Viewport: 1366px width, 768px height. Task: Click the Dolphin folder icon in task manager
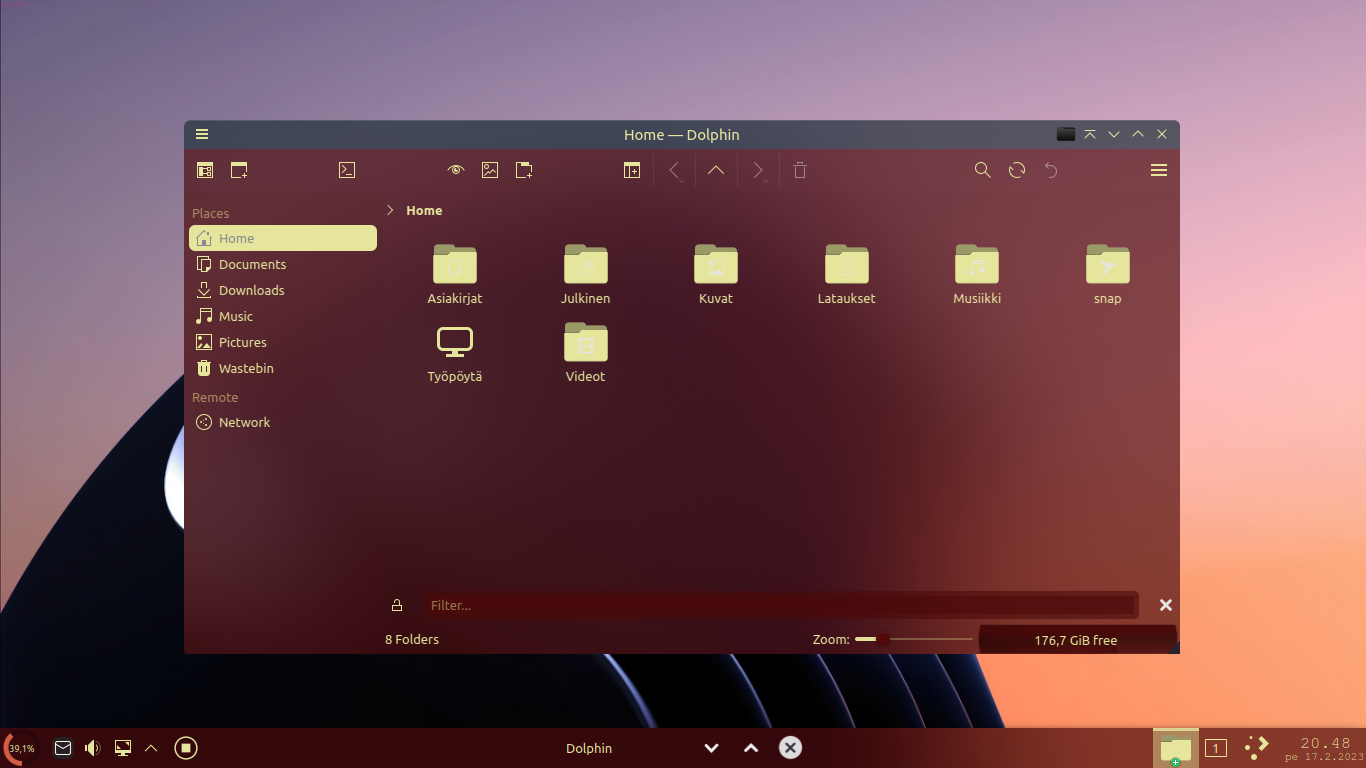[1176, 748]
